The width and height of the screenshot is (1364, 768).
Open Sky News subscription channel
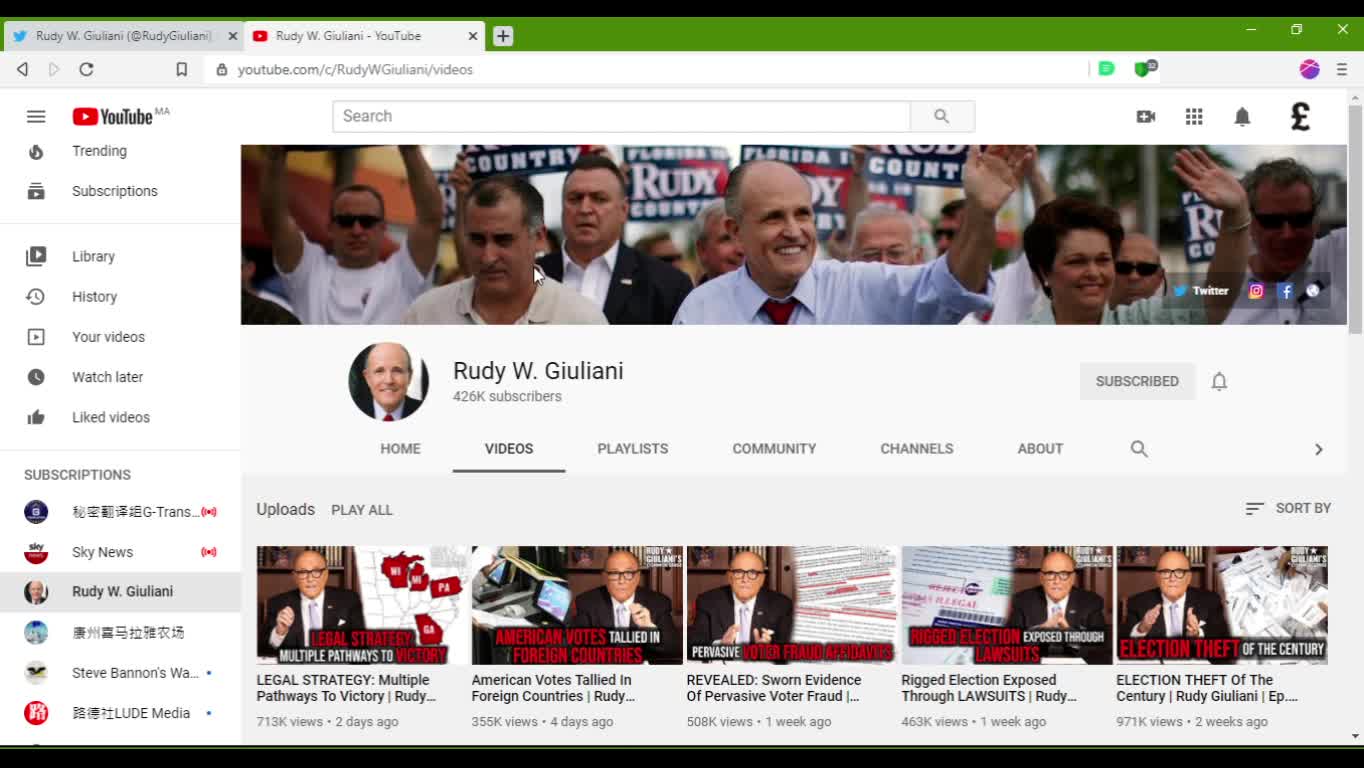pyautogui.click(x=120, y=552)
